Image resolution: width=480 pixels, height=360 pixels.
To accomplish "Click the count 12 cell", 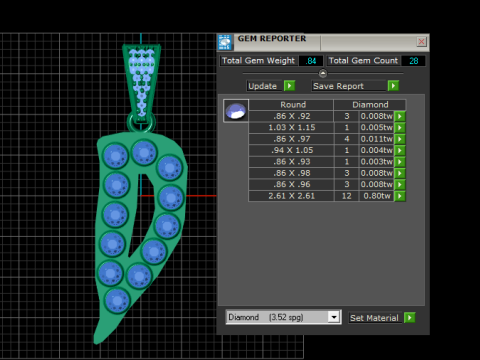I will click(x=347, y=196).
